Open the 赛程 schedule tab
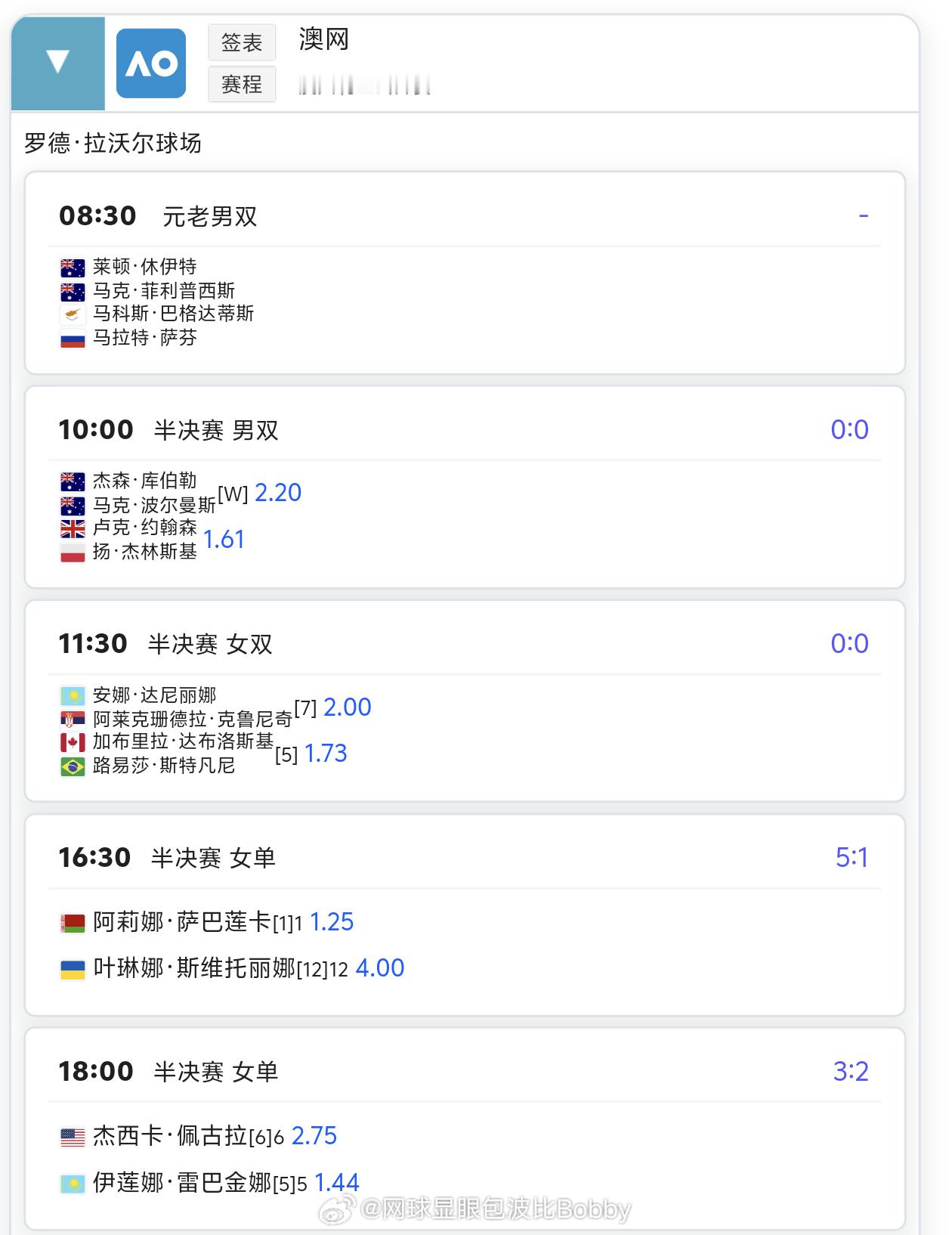This screenshot has width=952, height=1235. [x=242, y=84]
